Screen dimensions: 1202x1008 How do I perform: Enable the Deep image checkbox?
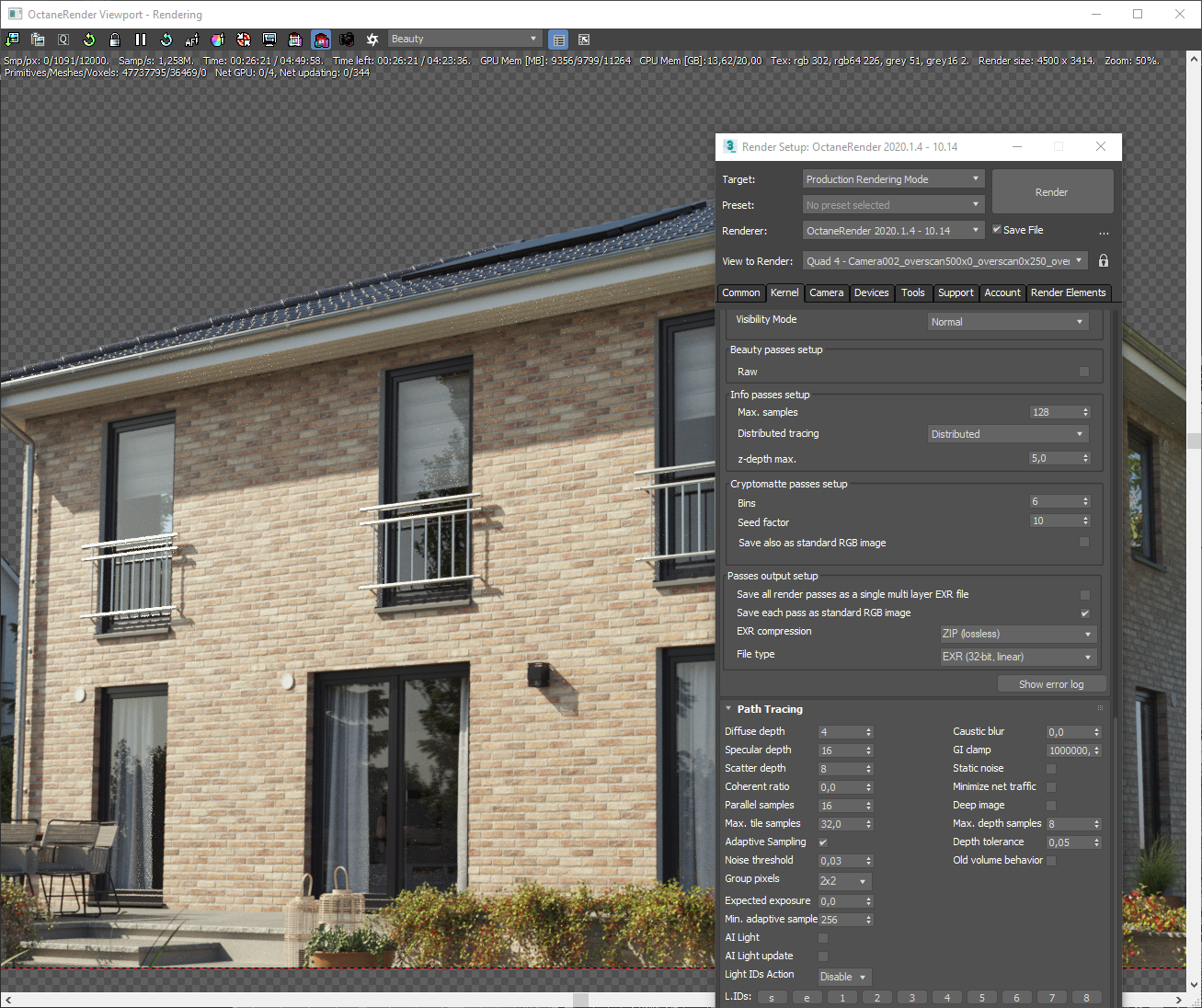[1051, 806]
